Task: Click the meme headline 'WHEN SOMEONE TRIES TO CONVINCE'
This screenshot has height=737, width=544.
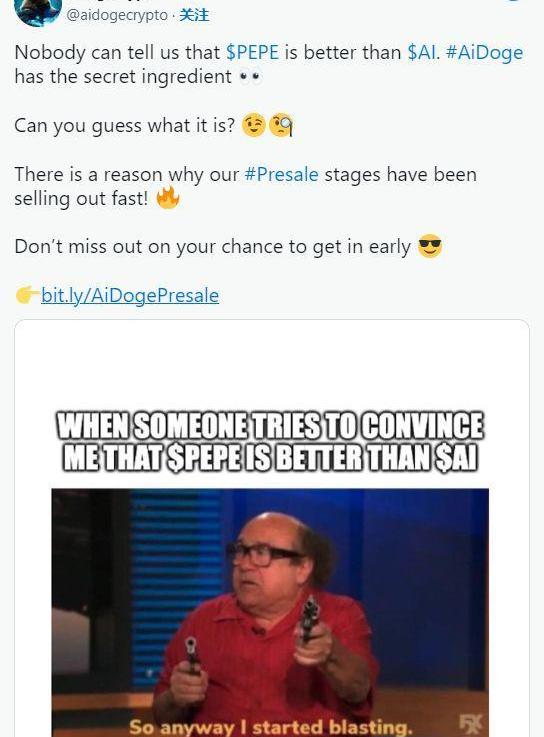Action: click(x=270, y=425)
